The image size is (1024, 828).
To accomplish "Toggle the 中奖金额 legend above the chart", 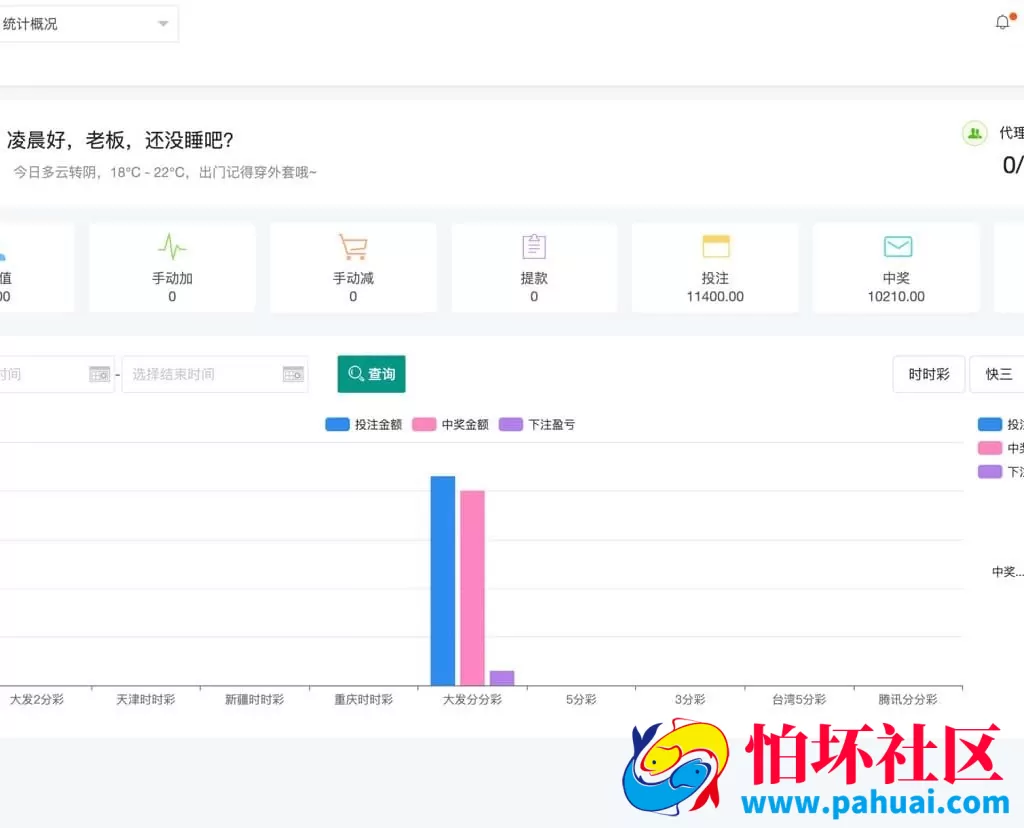I will 450,424.
